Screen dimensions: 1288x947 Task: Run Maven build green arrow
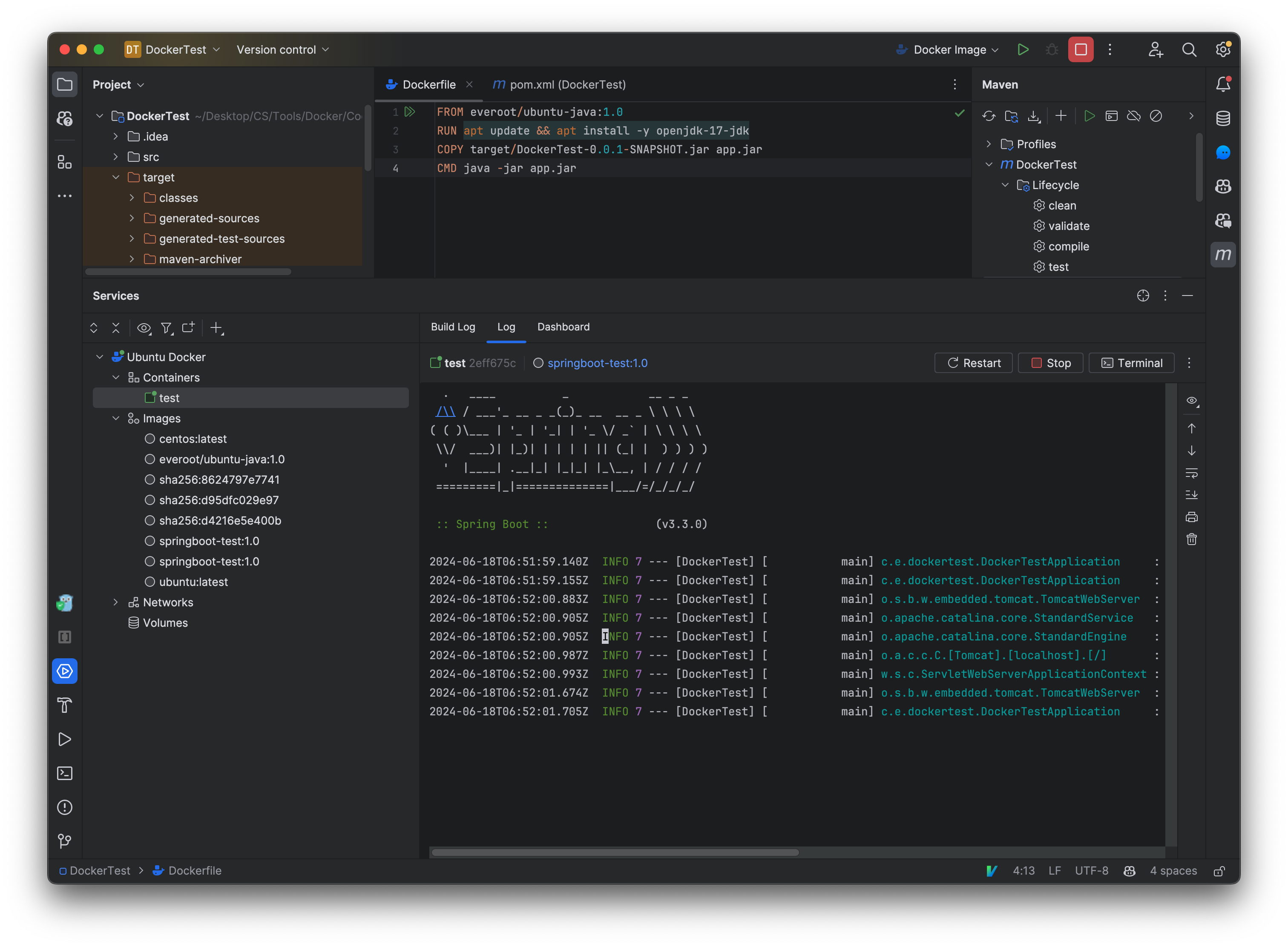coord(1090,116)
